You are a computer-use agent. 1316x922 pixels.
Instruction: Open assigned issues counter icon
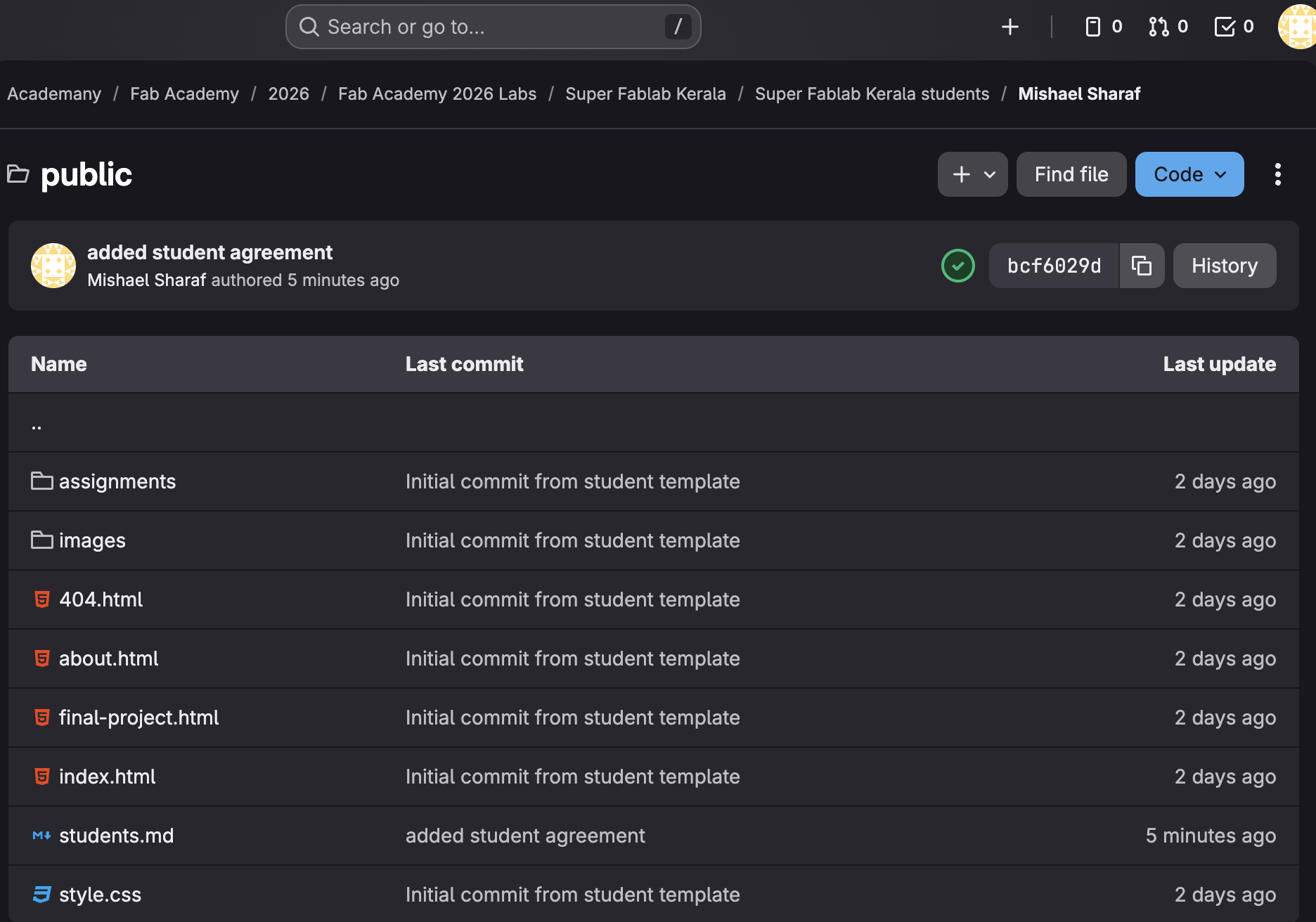(1103, 27)
